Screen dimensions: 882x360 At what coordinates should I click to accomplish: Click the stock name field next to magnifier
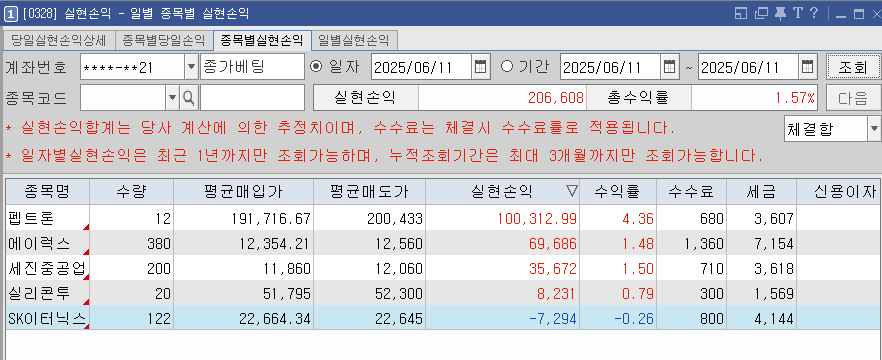252,98
